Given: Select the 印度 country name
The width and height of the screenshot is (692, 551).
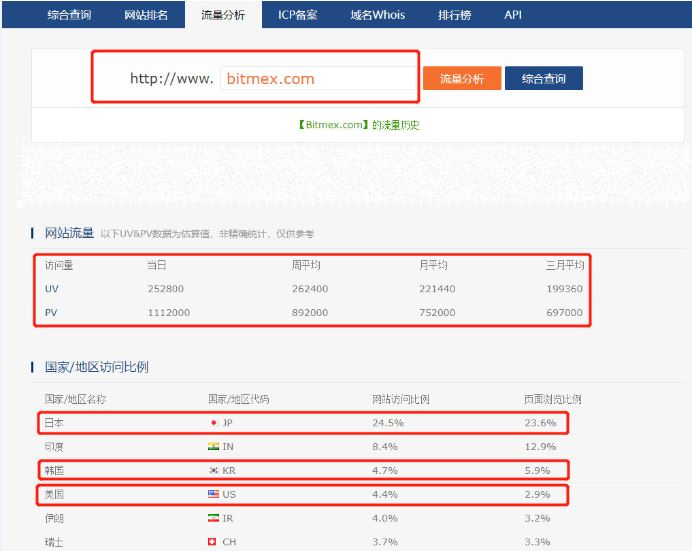Looking at the screenshot, I should pos(54,446).
